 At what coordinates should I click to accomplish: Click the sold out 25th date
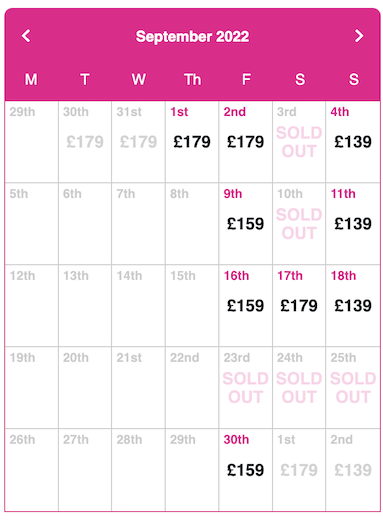tap(353, 388)
